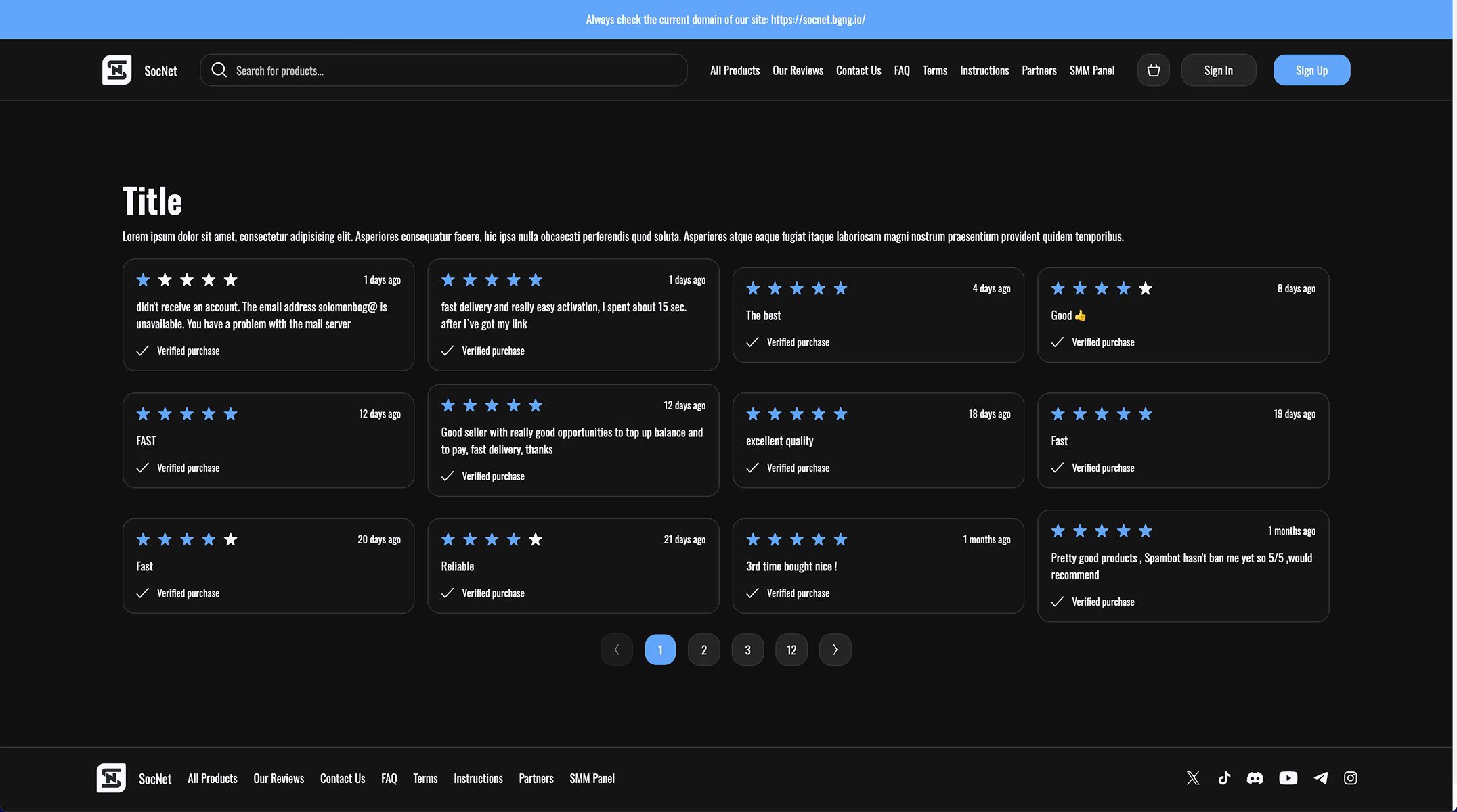Open Partners in the header menu

1039,70
